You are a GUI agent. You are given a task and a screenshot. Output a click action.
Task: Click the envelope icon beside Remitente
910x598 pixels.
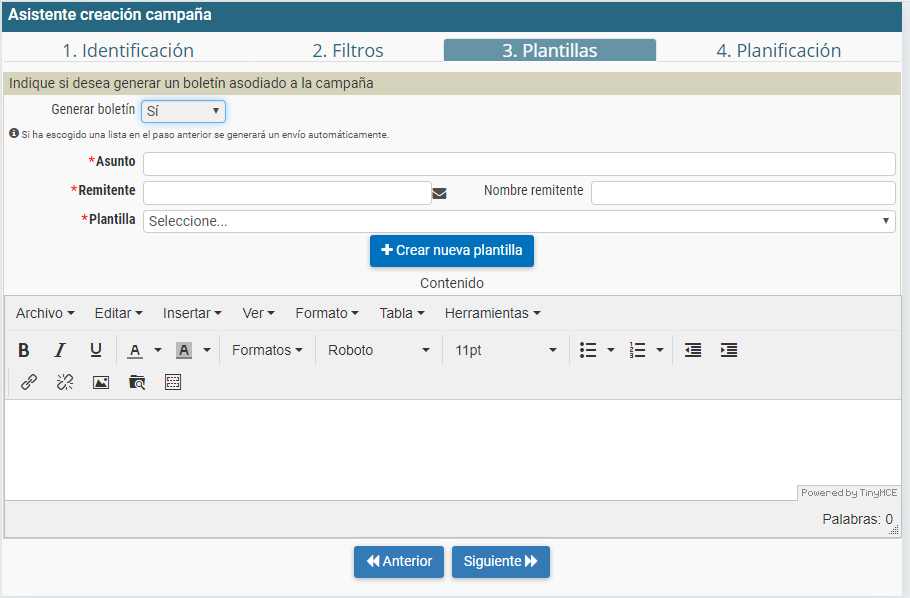(439, 193)
